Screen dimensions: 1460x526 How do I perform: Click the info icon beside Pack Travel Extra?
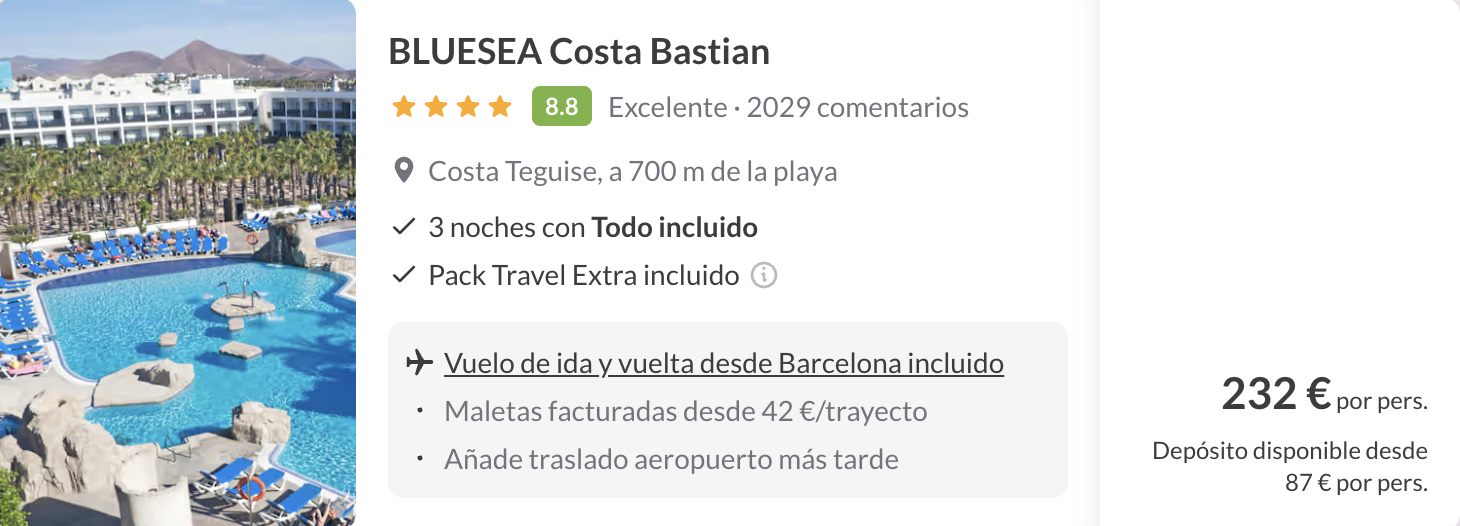[x=764, y=275]
